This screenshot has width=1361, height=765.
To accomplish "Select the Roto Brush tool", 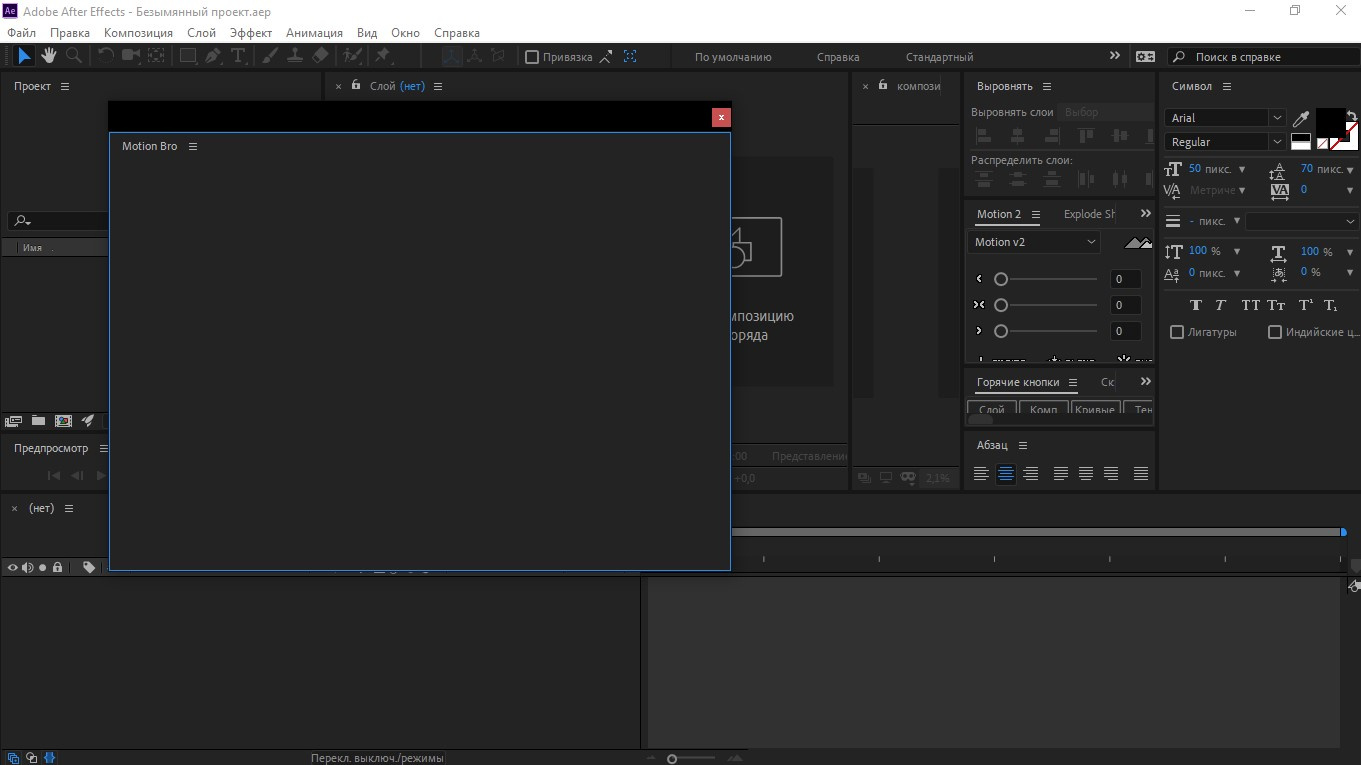I will pos(352,57).
